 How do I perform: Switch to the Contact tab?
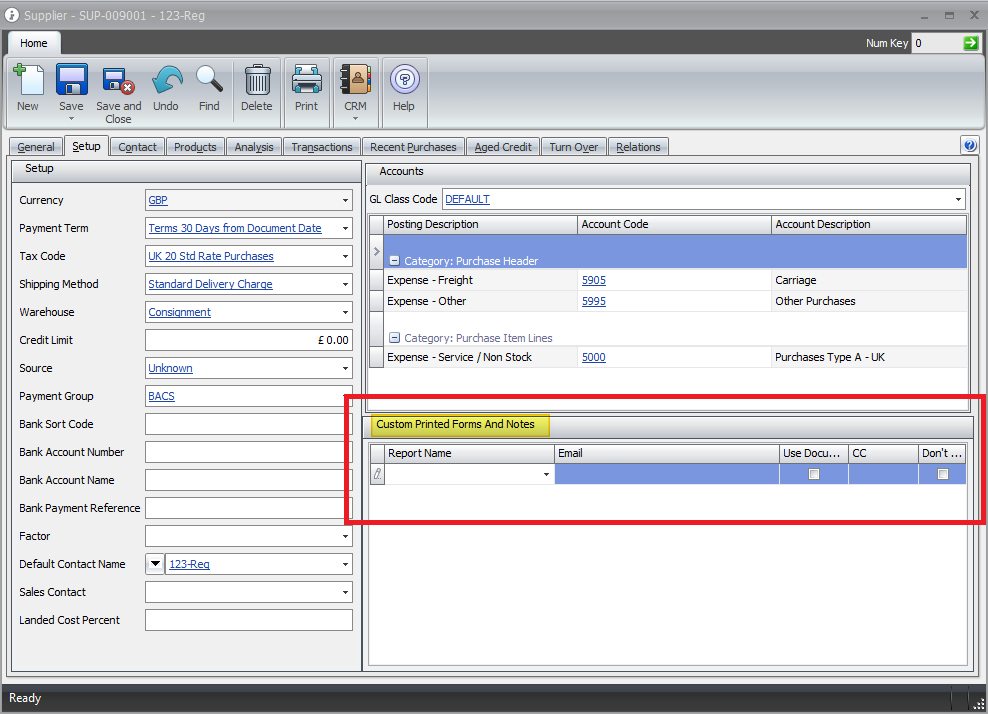tap(137, 147)
